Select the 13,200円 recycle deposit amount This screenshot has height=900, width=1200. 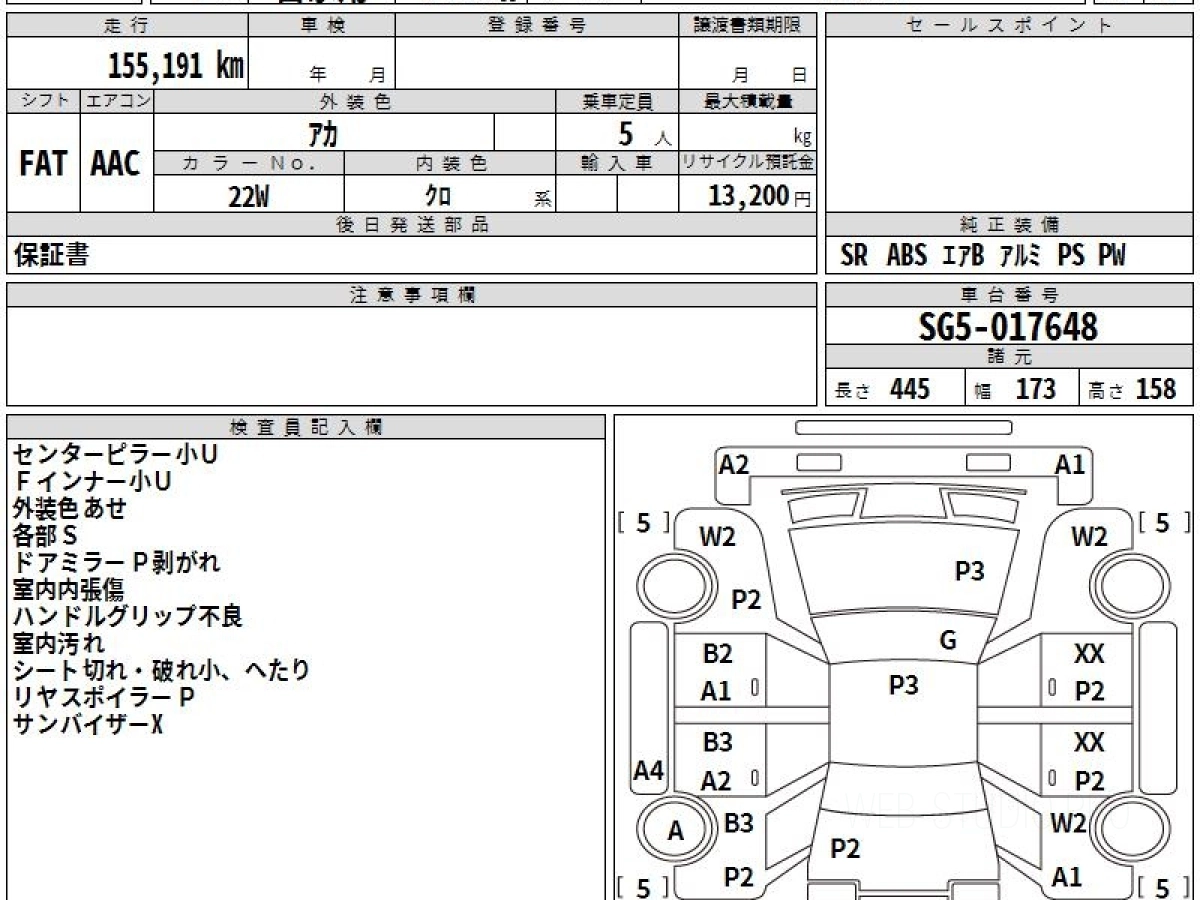tap(760, 196)
